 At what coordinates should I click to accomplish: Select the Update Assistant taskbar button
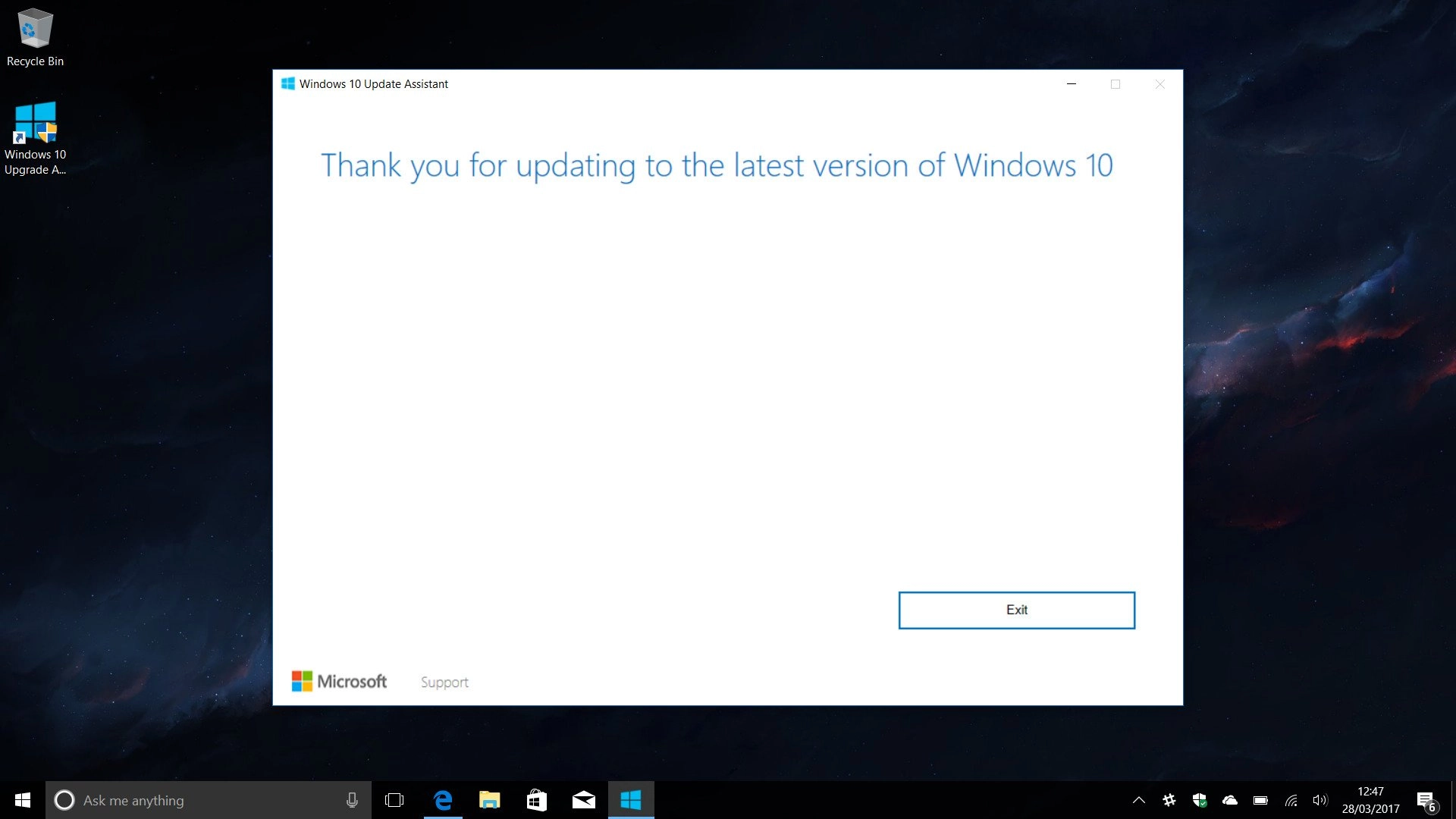(631, 800)
